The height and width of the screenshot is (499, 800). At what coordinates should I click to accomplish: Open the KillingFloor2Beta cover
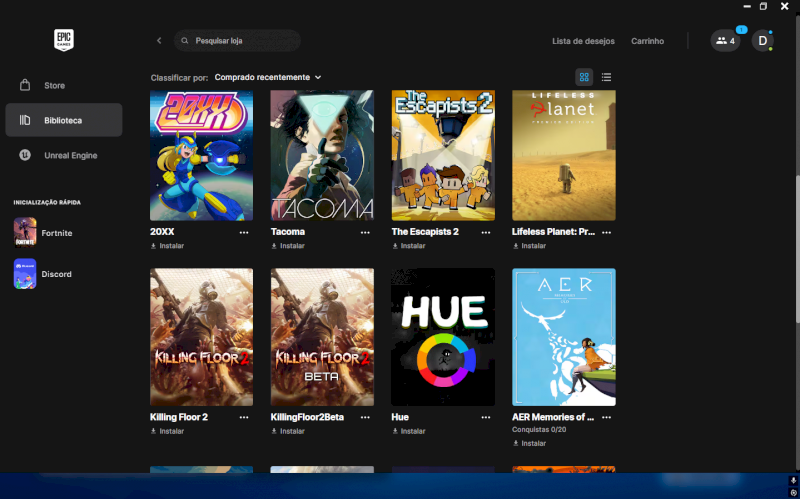pyautogui.click(x=322, y=337)
